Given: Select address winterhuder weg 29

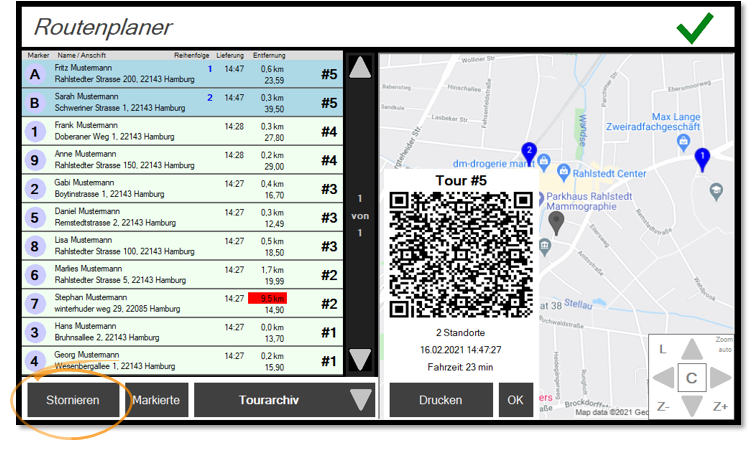Looking at the screenshot, I should point(117,309).
